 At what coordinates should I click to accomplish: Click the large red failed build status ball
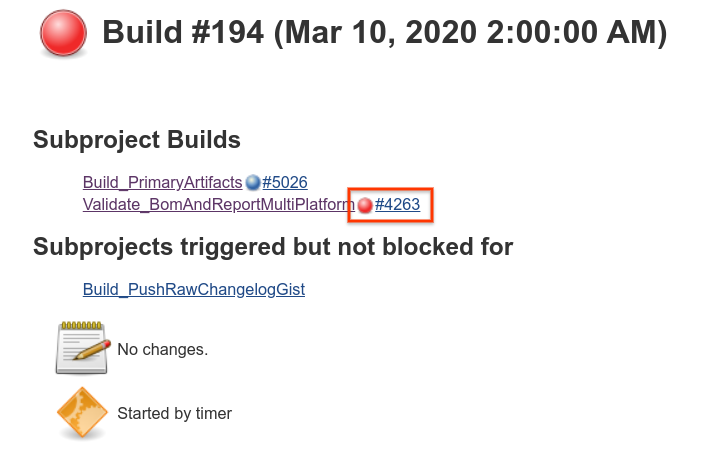coord(63,32)
